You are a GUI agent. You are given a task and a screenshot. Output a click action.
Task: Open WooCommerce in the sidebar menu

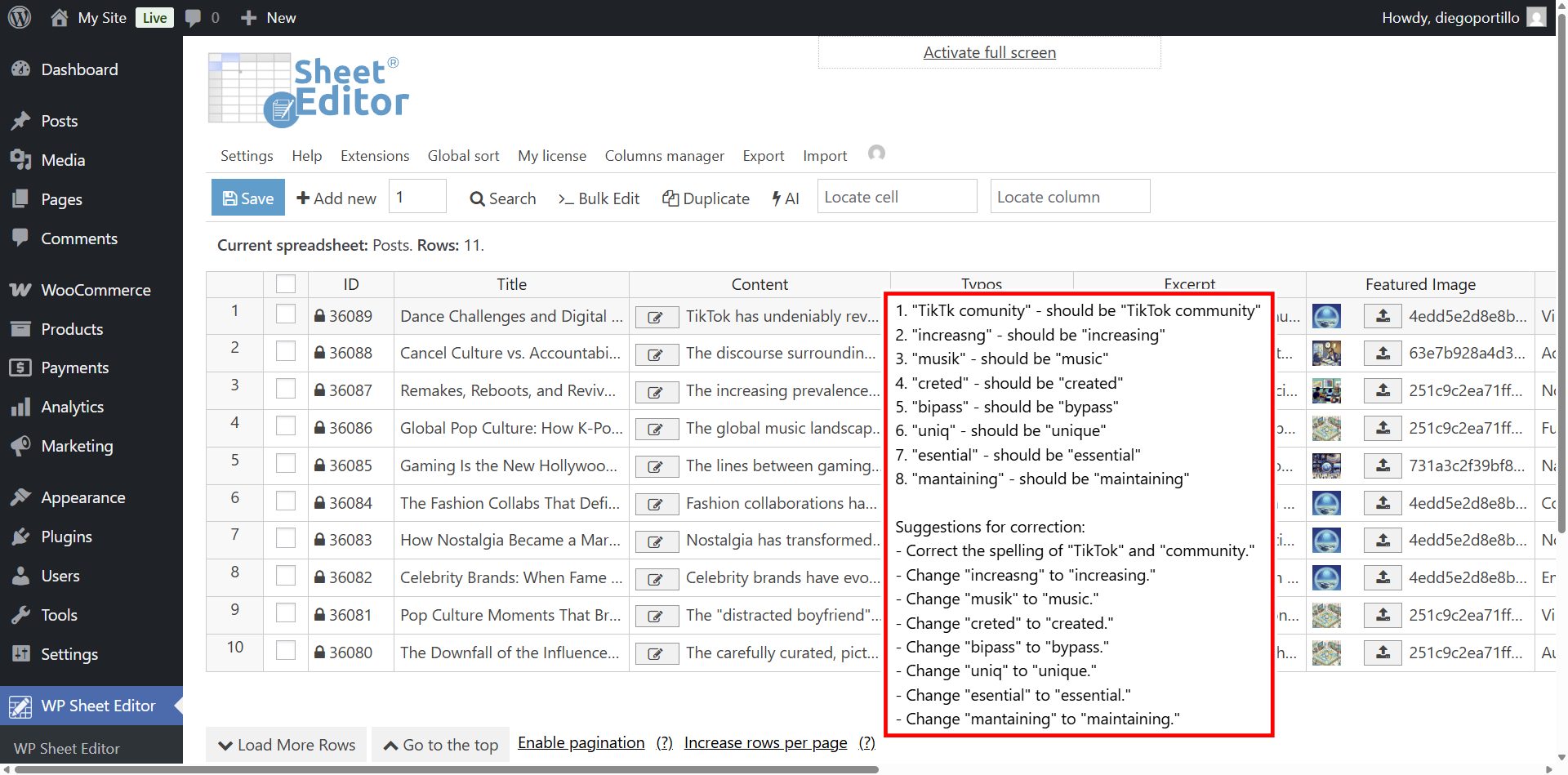click(96, 290)
